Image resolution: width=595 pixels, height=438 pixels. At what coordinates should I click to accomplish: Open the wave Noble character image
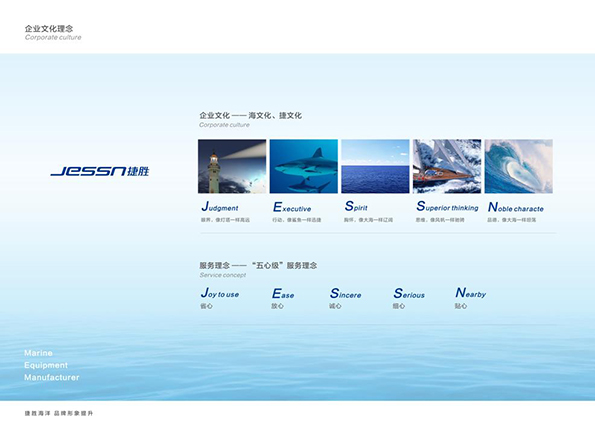point(519,166)
